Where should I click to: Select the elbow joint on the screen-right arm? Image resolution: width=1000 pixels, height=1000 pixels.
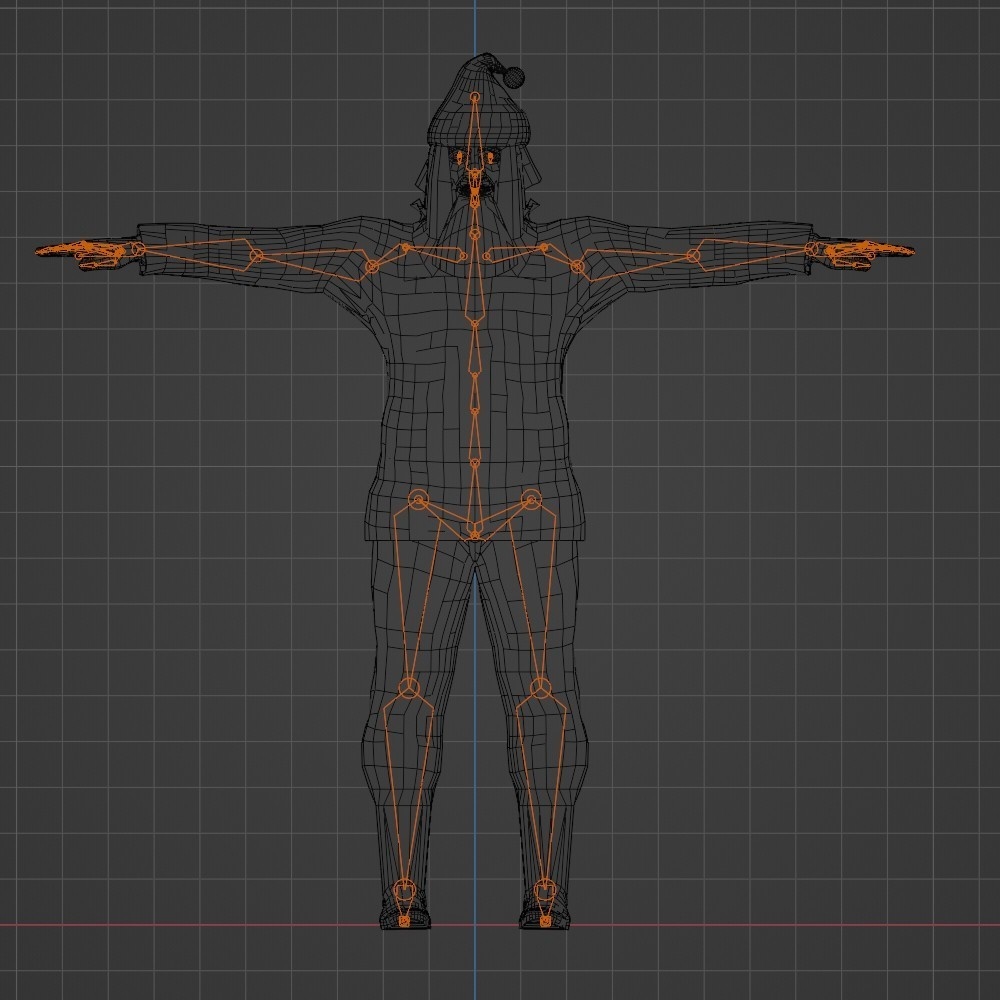(x=693, y=256)
